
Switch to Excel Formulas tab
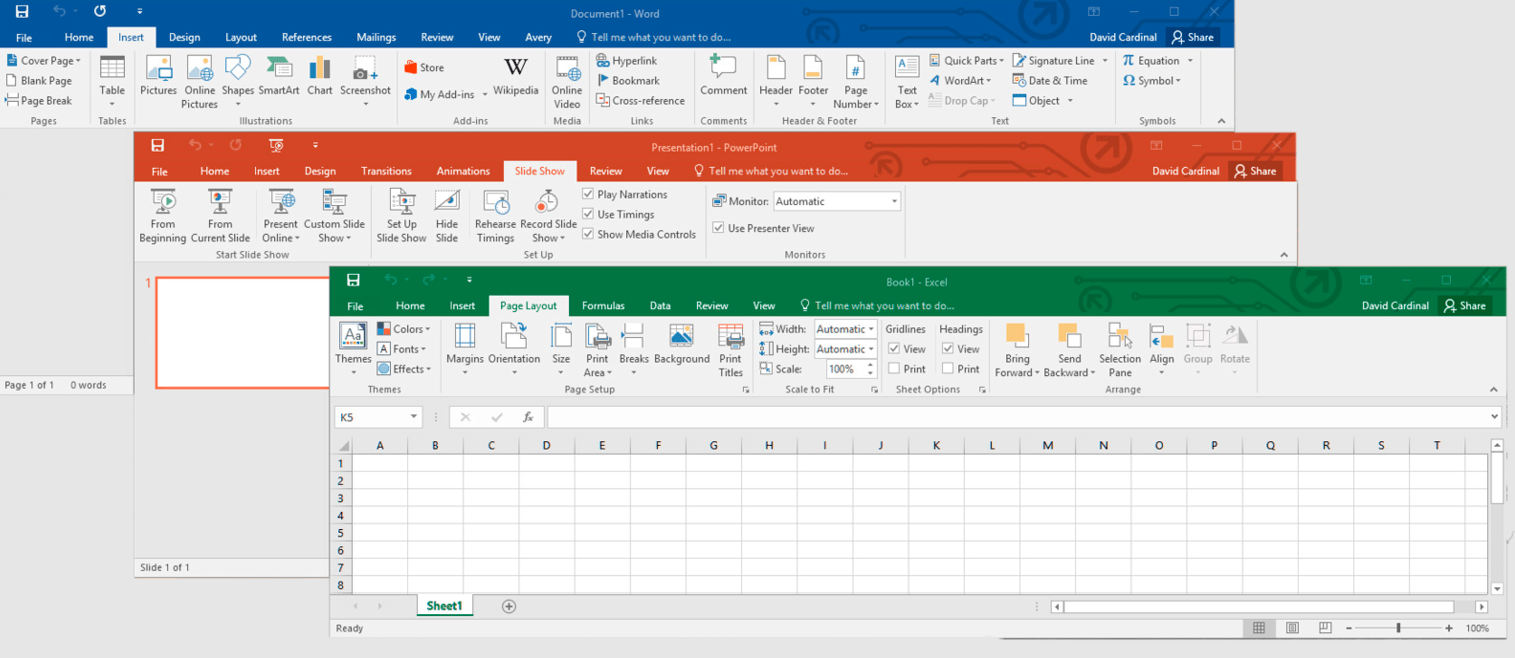point(603,306)
